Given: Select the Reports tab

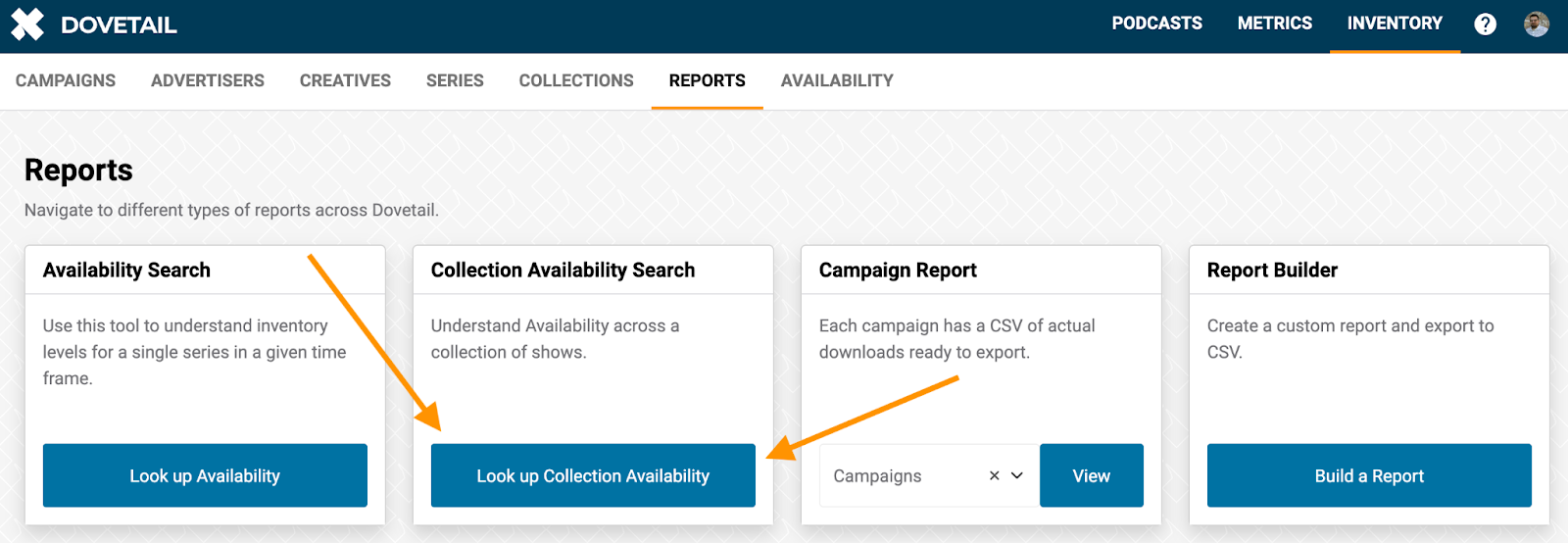Looking at the screenshot, I should click(x=708, y=80).
